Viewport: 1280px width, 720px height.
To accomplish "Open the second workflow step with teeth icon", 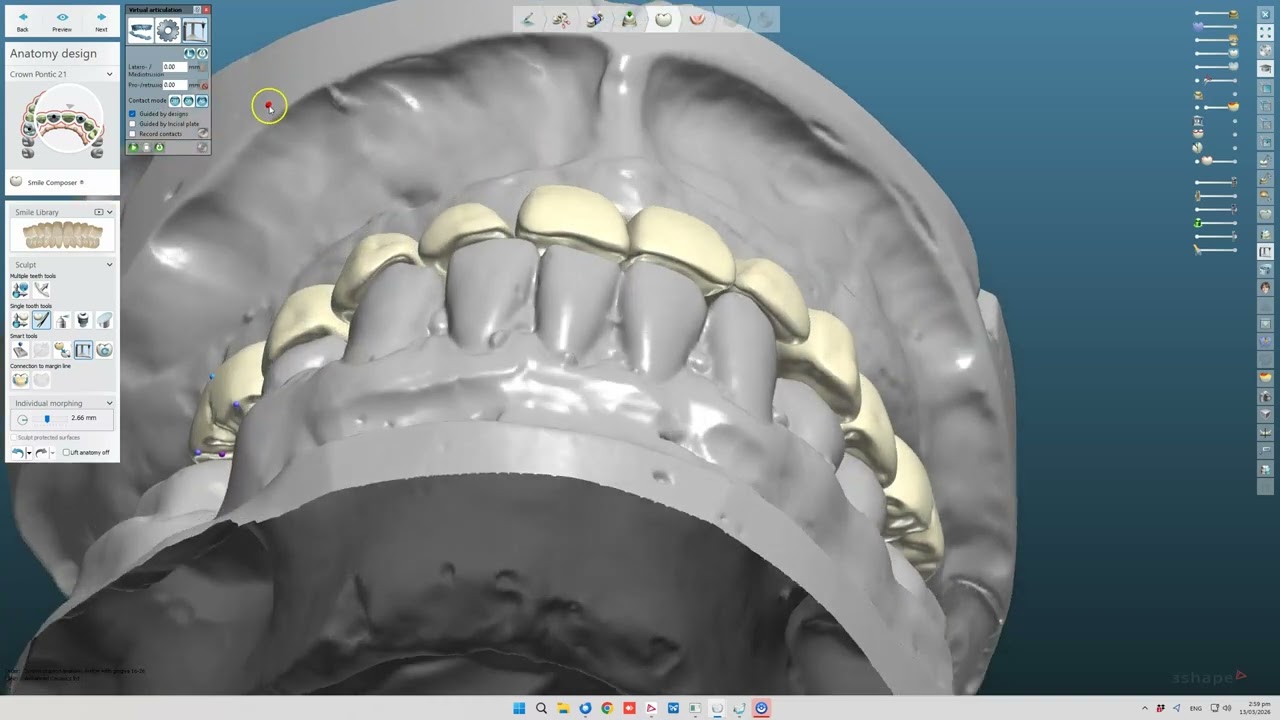I will click(561, 19).
